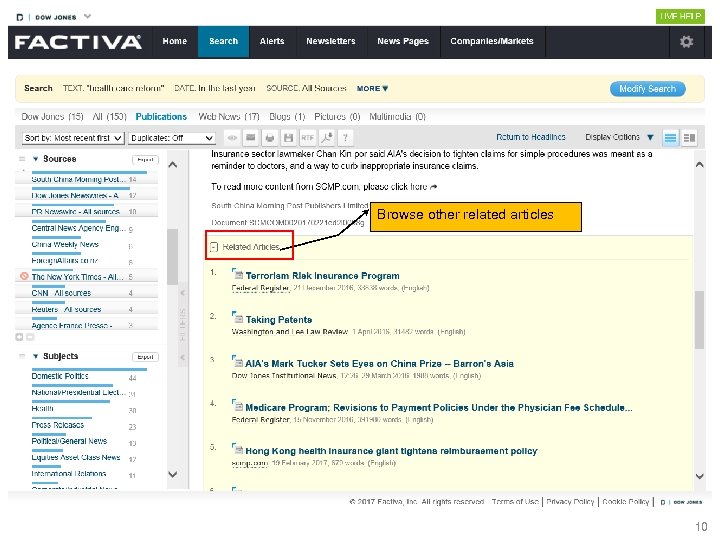Viewport: 720px width, 540px height.
Task: Click document icon beside Hong Kong health insurance article
Action: pyautogui.click(x=237, y=449)
